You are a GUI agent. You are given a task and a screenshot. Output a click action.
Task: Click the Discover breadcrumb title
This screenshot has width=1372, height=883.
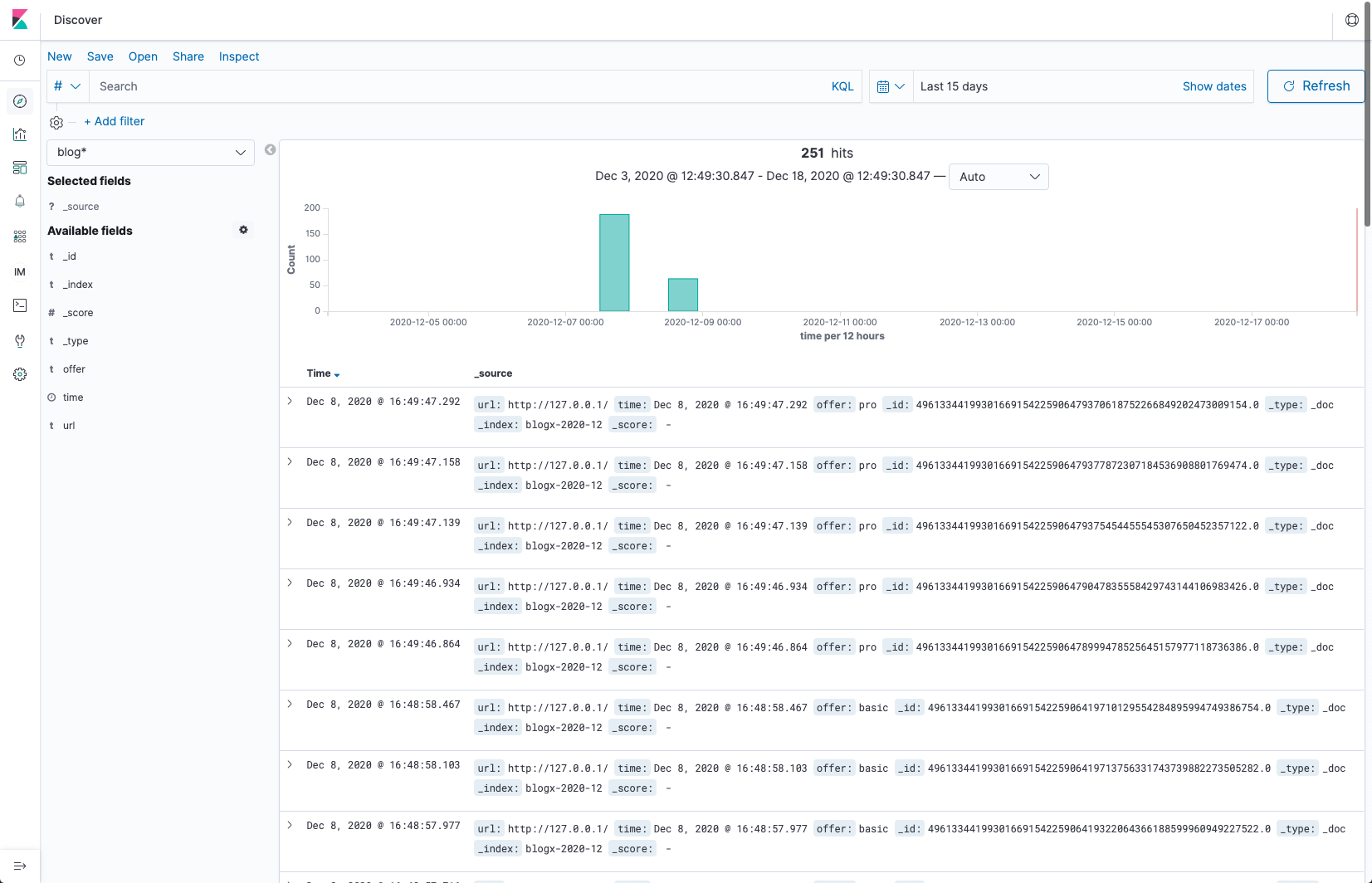pyautogui.click(x=78, y=20)
